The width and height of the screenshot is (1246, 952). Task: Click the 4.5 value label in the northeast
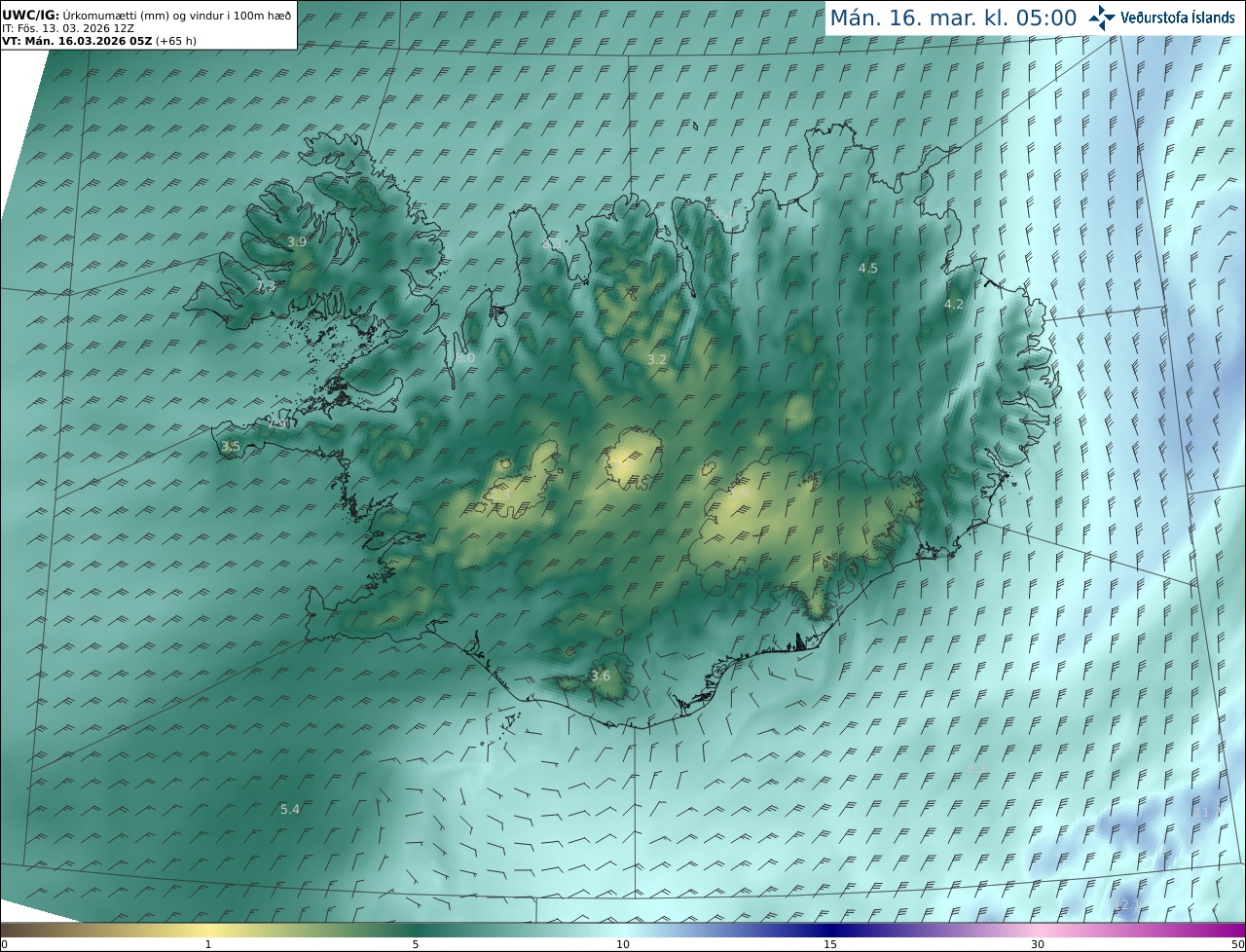867,268
